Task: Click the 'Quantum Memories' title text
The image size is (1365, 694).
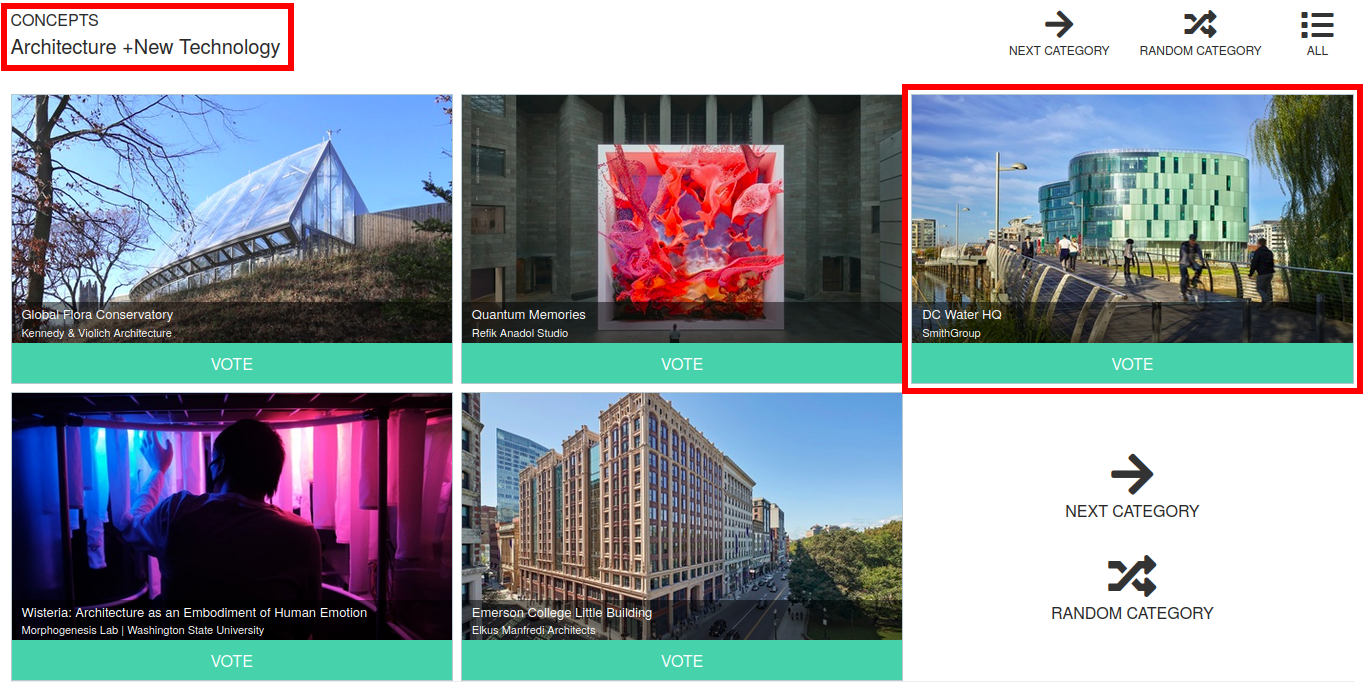Action: pos(529,315)
